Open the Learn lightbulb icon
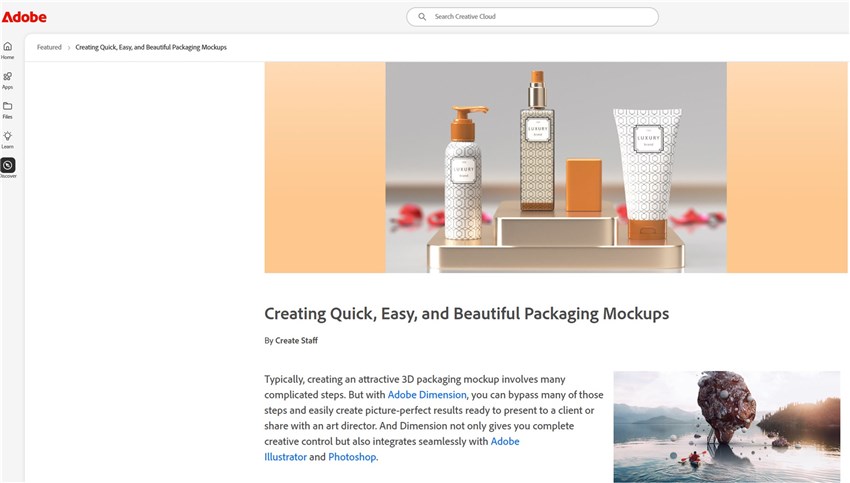 click(x=8, y=136)
